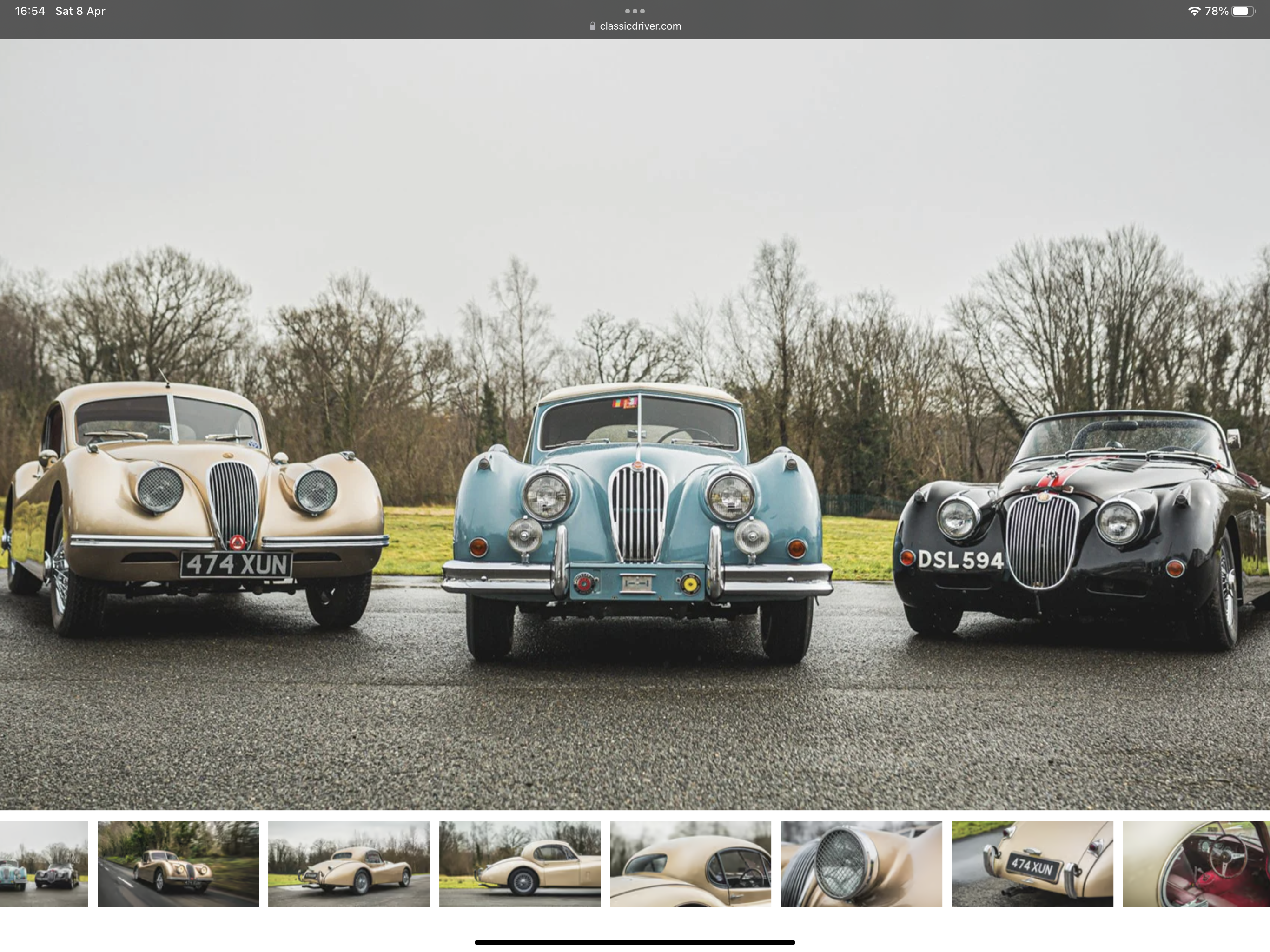
Task: Open thumbnail of coupe roofline close-up
Action: tap(690, 864)
